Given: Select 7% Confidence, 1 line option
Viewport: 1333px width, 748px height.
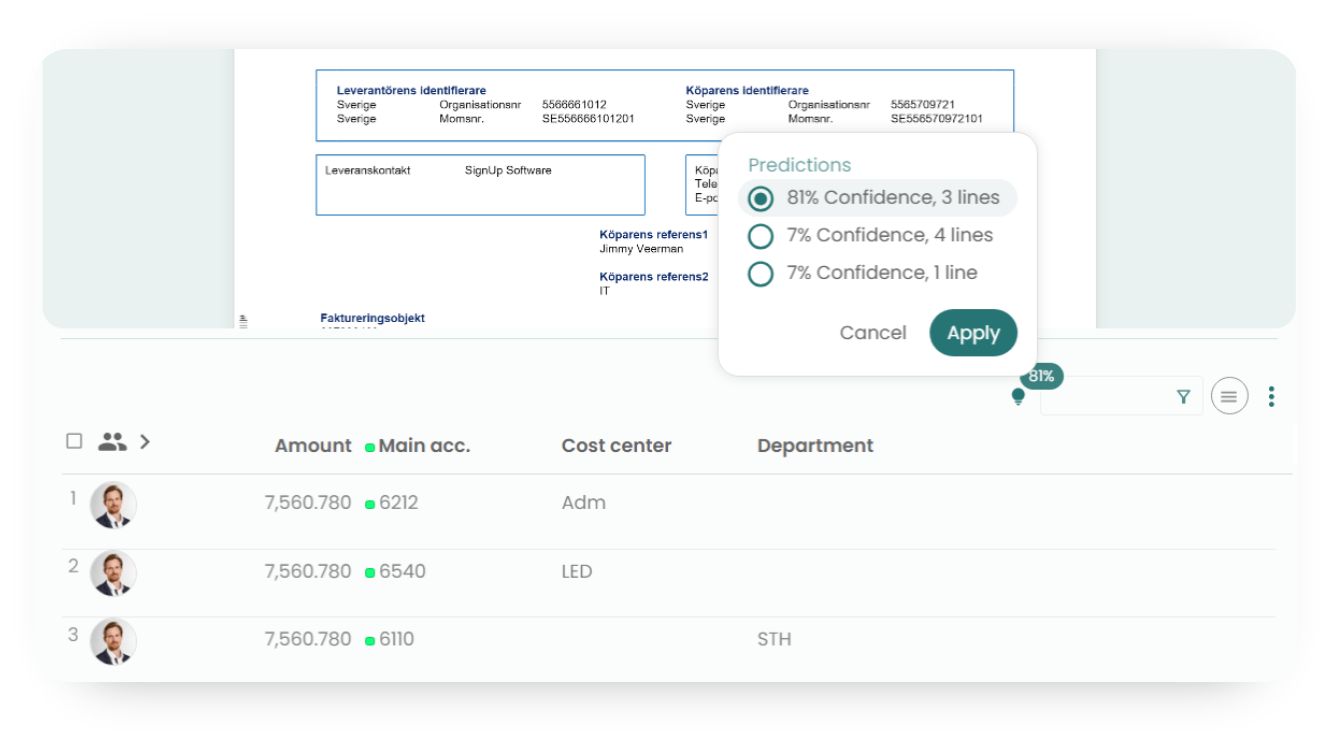Looking at the screenshot, I should coord(862,273).
